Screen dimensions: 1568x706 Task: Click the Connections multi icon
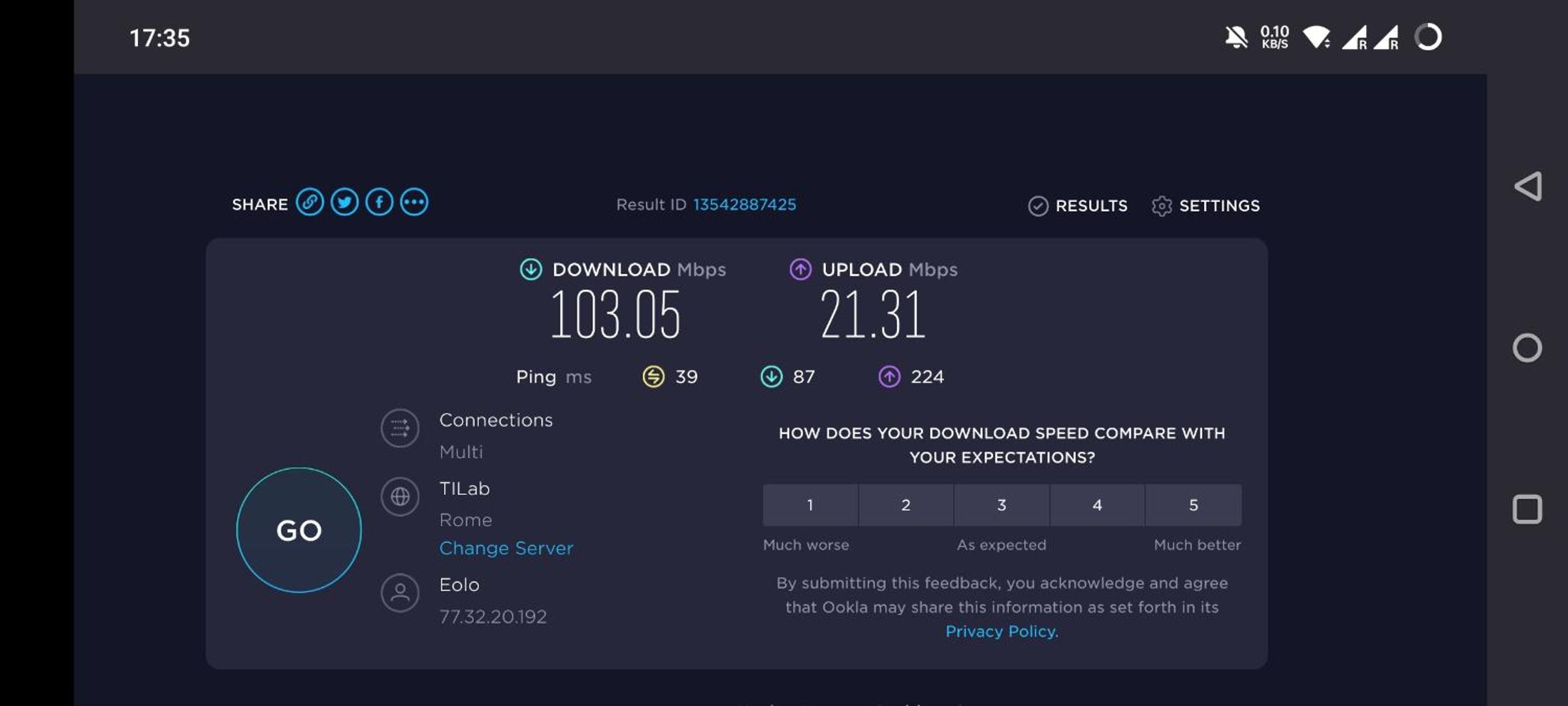click(400, 428)
